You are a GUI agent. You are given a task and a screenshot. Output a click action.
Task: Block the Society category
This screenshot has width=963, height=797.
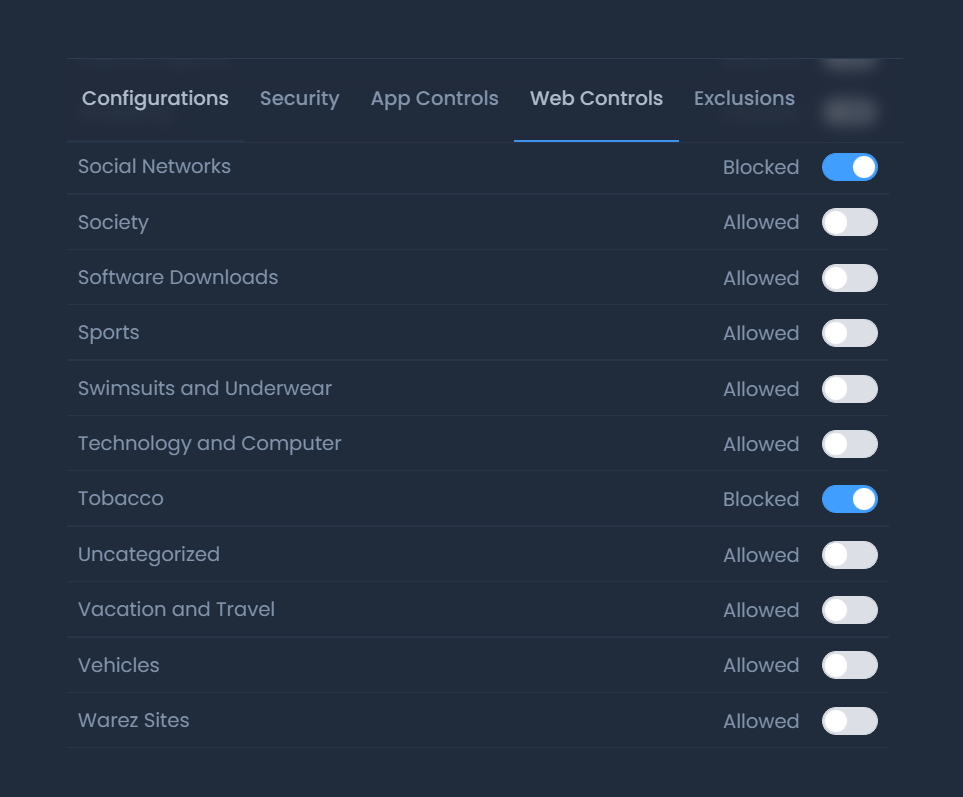tap(850, 222)
